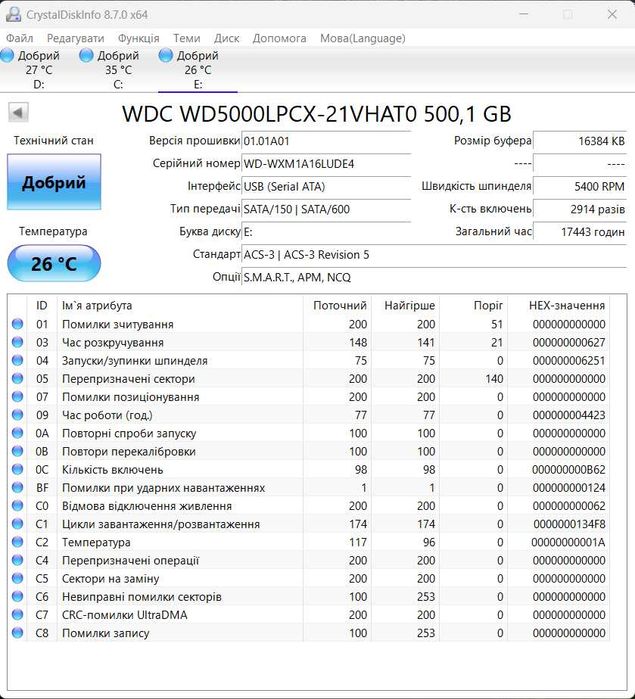635x699 pixels.
Task: Open the Функція menu
Action: 138,38
